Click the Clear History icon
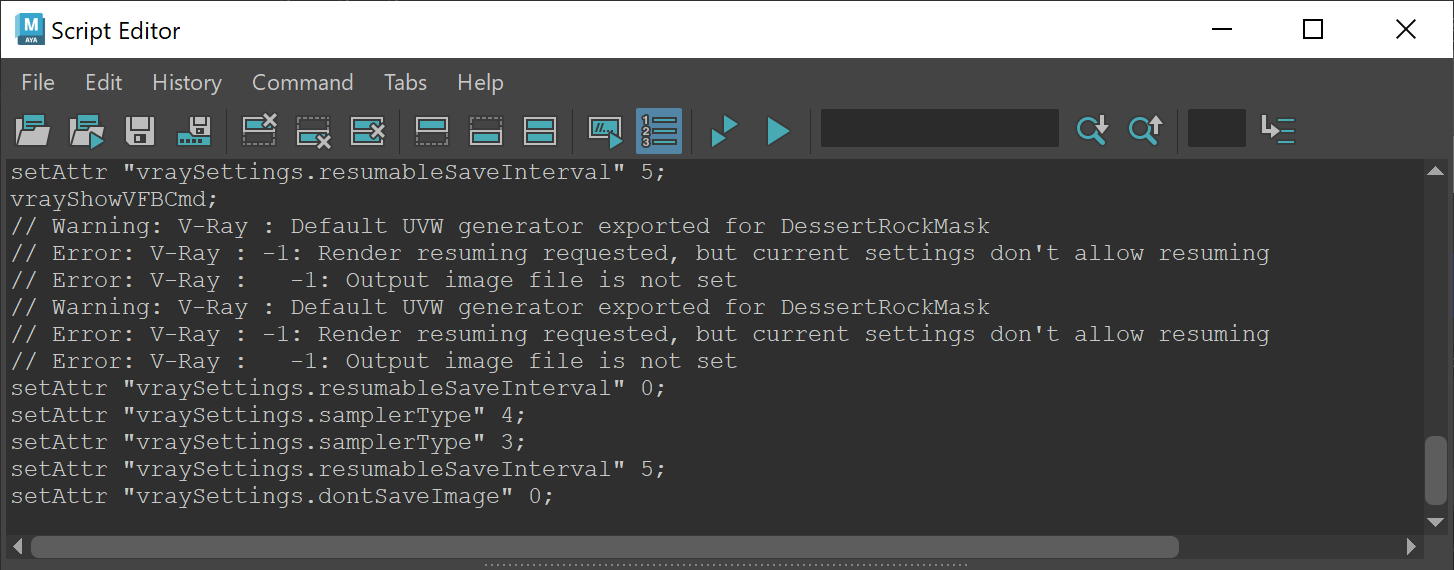 click(x=260, y=131)
